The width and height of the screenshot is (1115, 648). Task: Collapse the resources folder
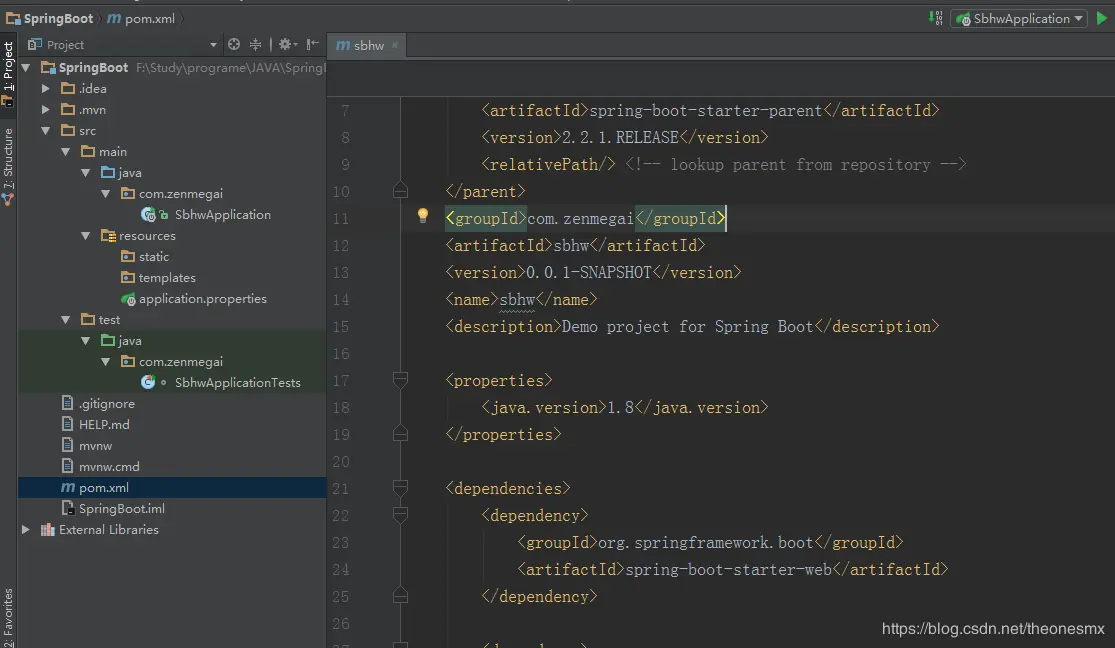87,236
